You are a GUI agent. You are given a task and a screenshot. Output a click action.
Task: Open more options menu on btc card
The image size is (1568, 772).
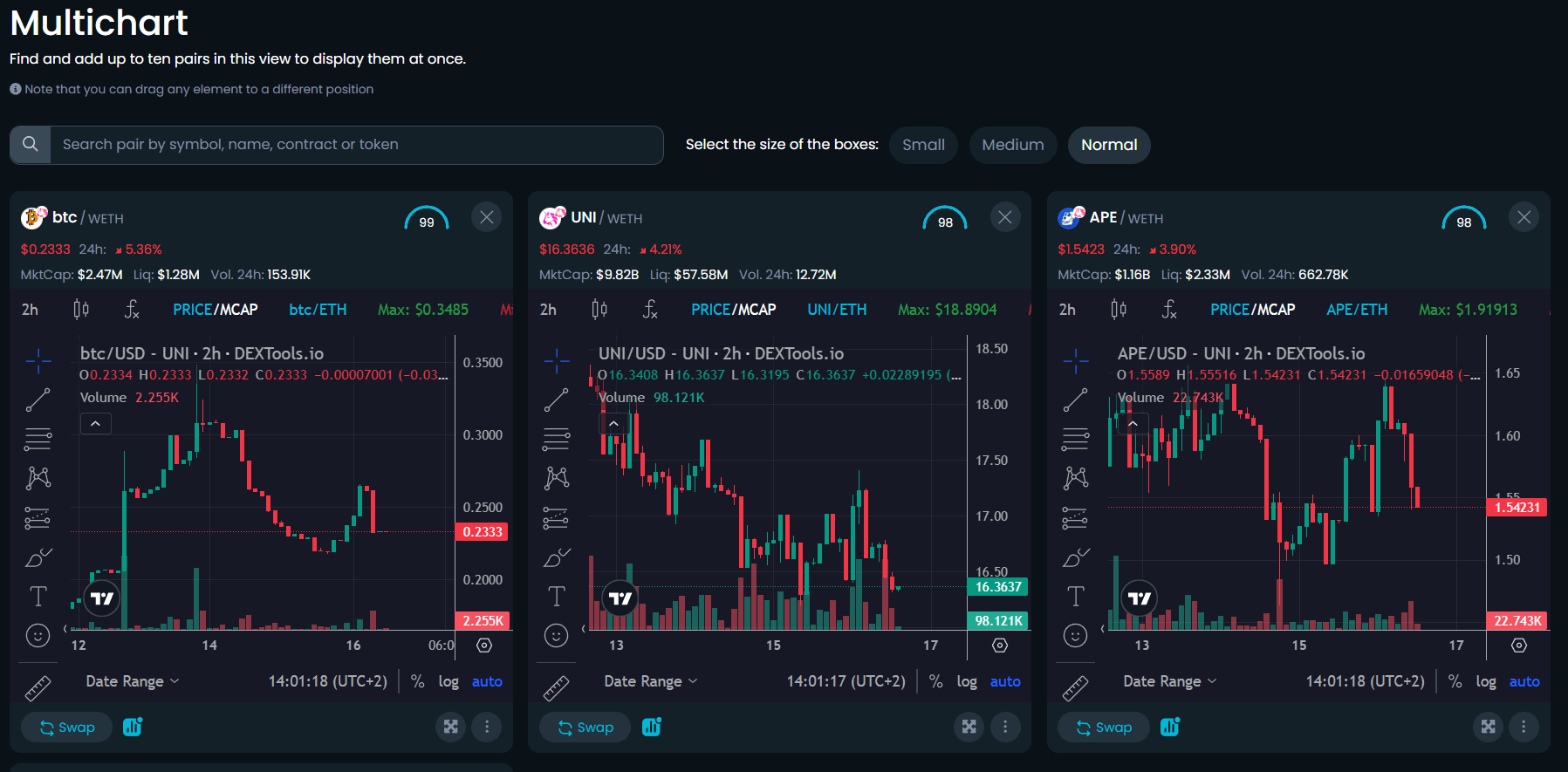pos(487,727)
